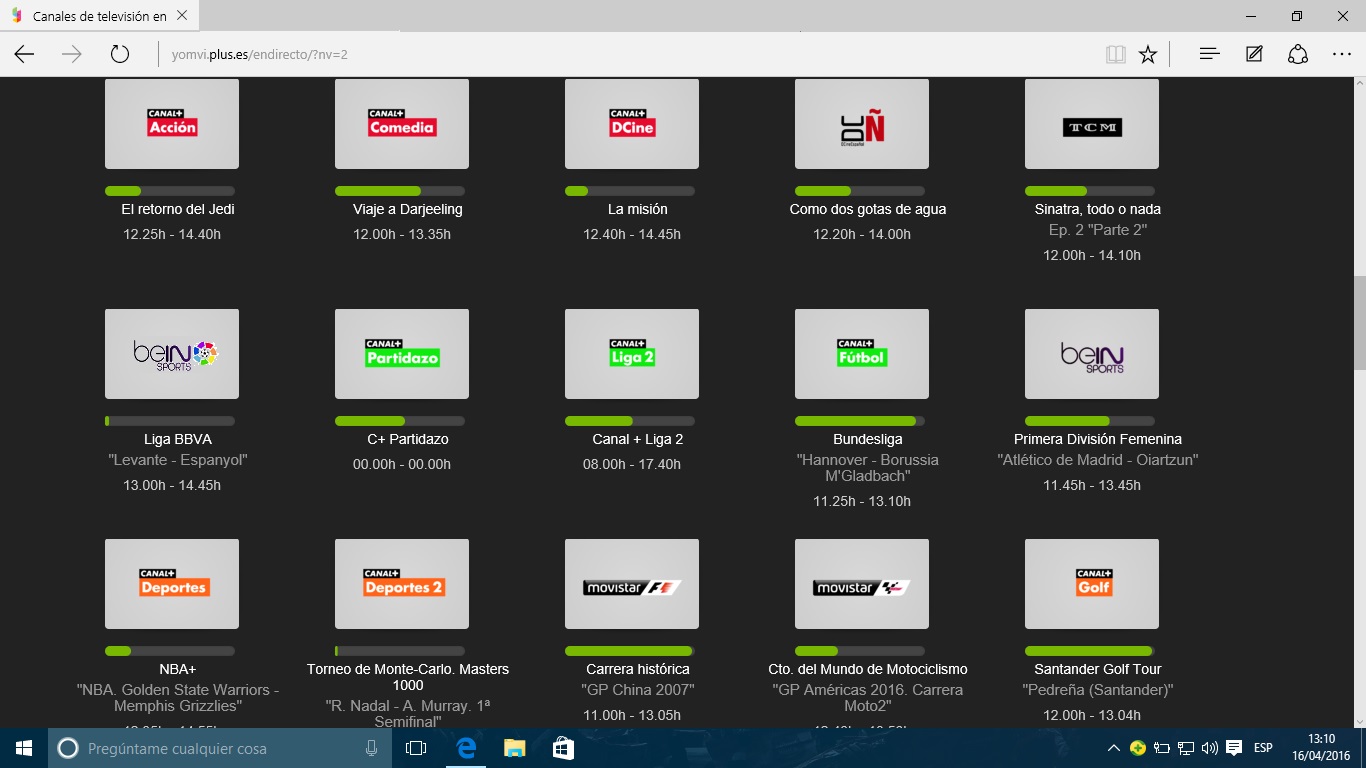Click El retorno del Jedi progress bar
The height and width of the screenshot is (768, 1366).
coord(170,191)
